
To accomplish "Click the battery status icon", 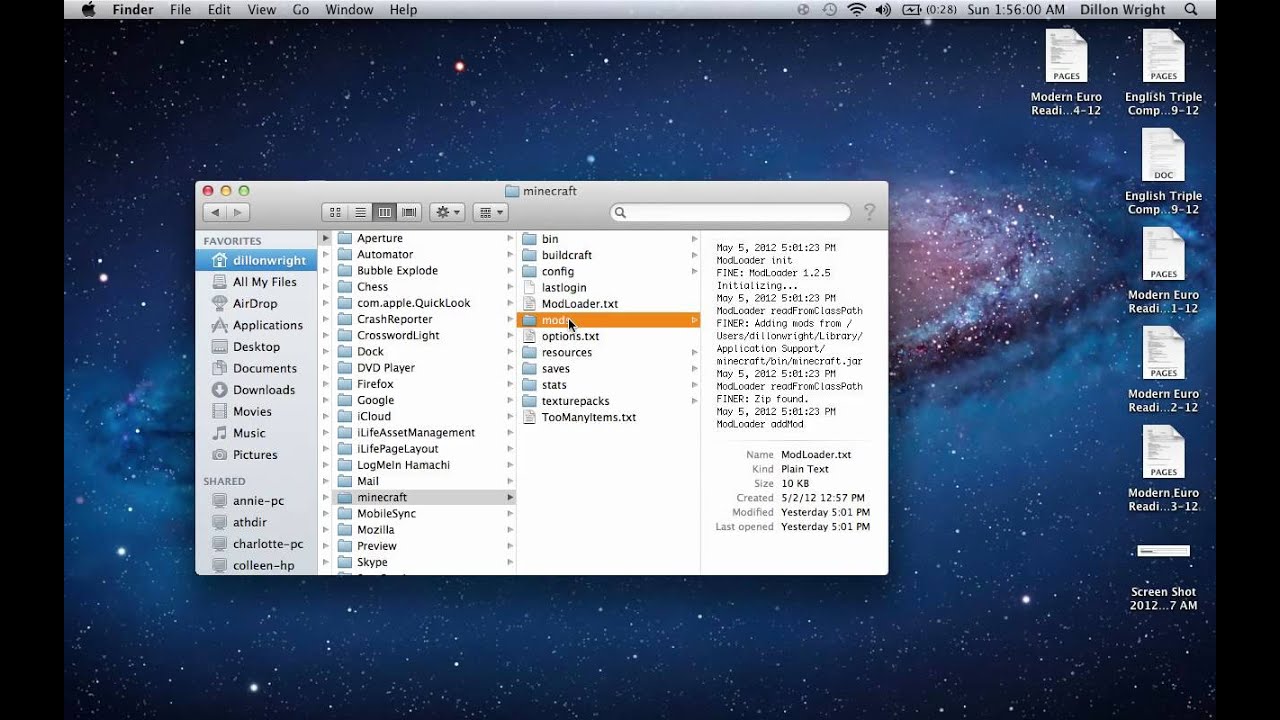I will 929,9.
